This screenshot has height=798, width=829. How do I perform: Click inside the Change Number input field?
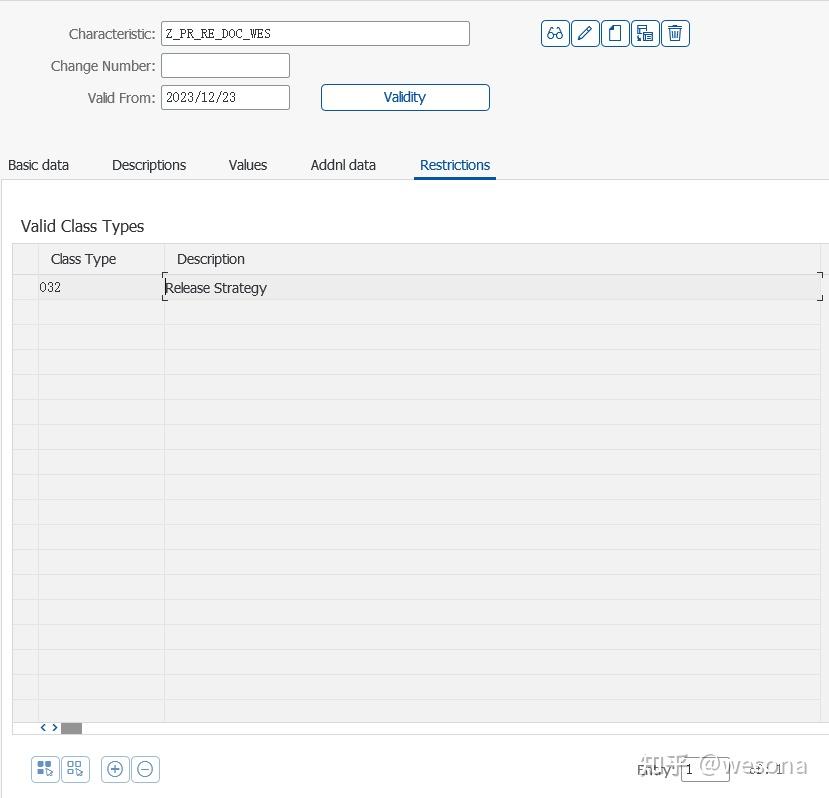click(224, 65)
